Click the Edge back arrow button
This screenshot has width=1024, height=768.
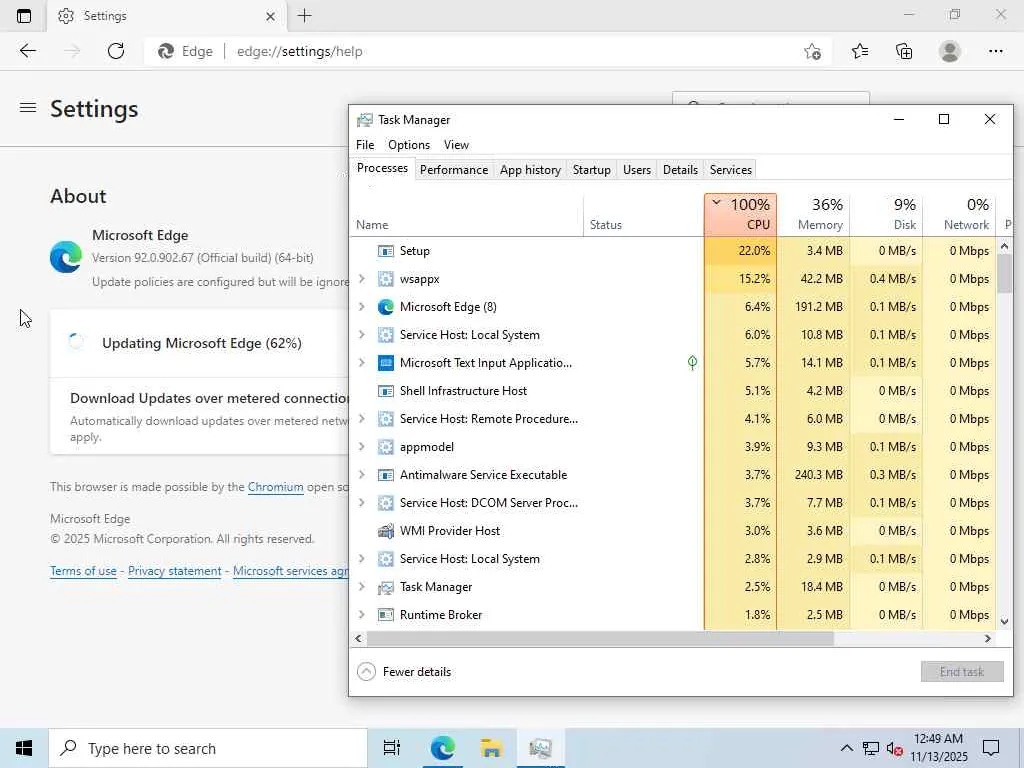27,51
